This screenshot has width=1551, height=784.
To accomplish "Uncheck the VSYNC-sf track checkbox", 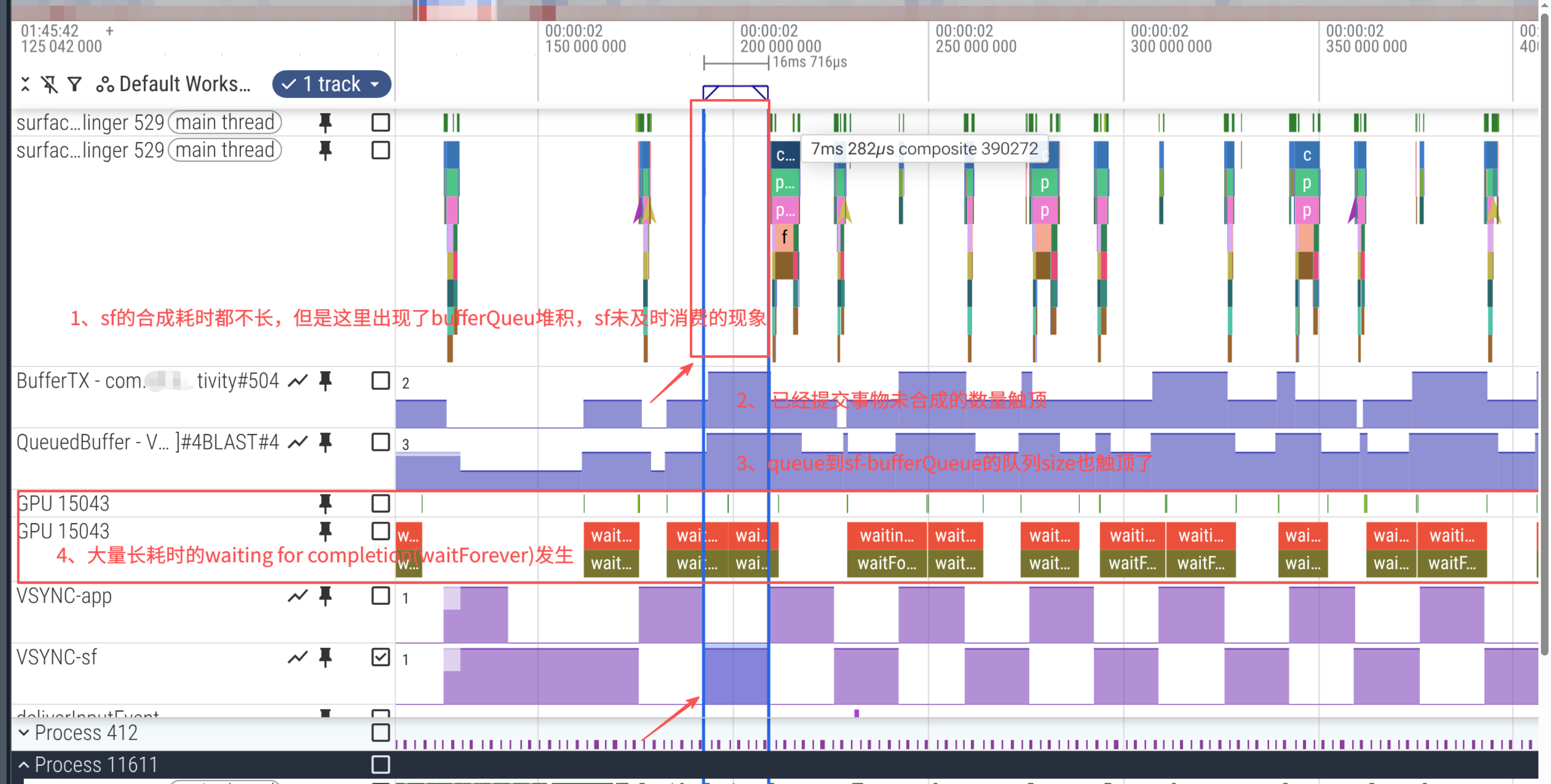I will (380, 658).
